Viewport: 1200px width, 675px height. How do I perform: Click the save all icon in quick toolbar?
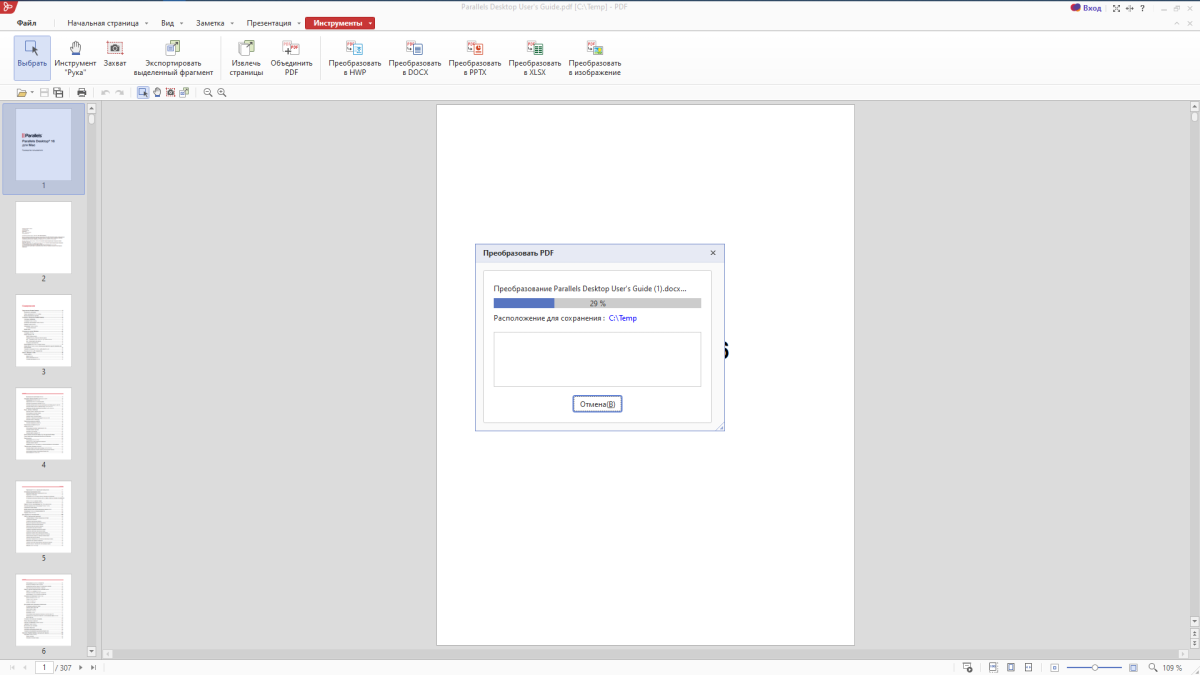point(58,92)
